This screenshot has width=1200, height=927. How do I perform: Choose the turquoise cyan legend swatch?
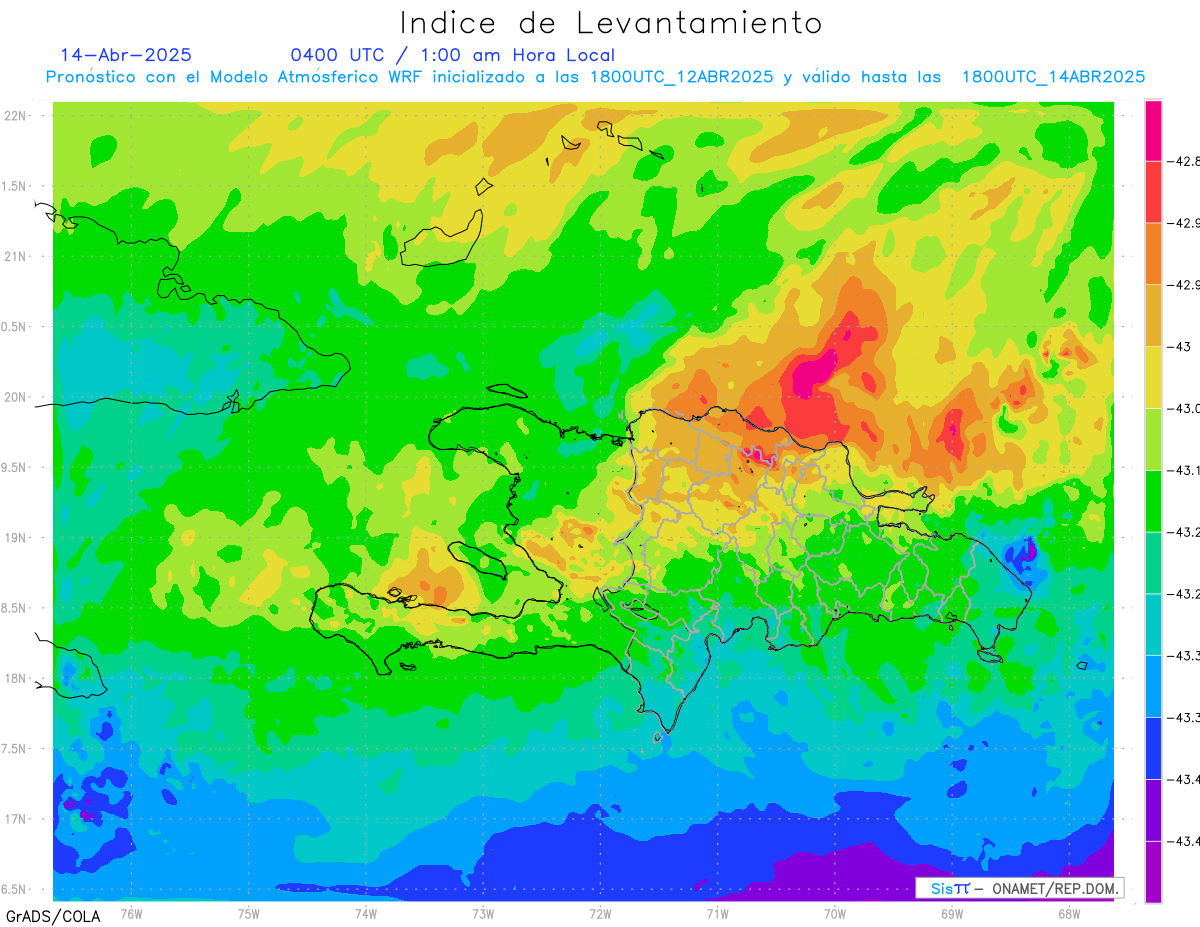1153,624
